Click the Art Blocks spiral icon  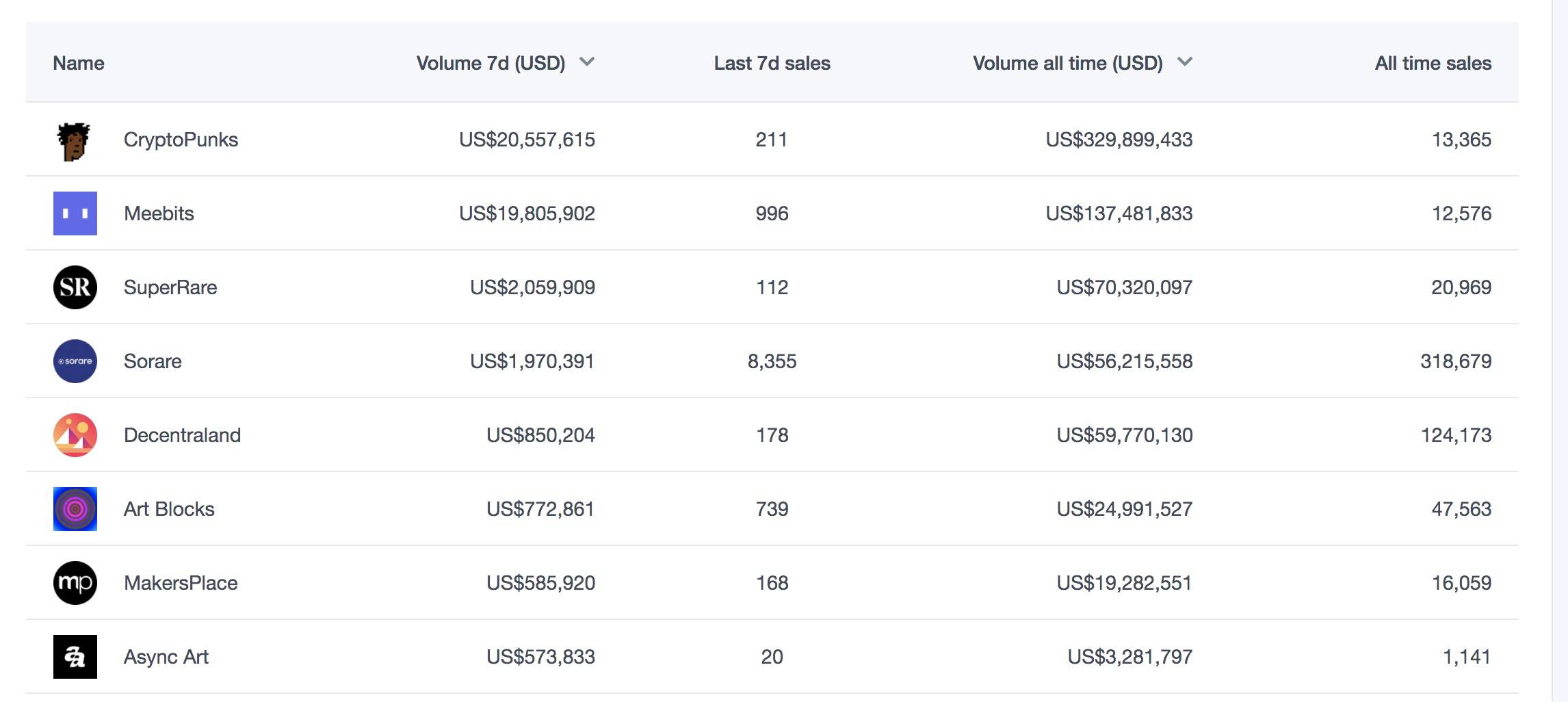click(75, 509)
